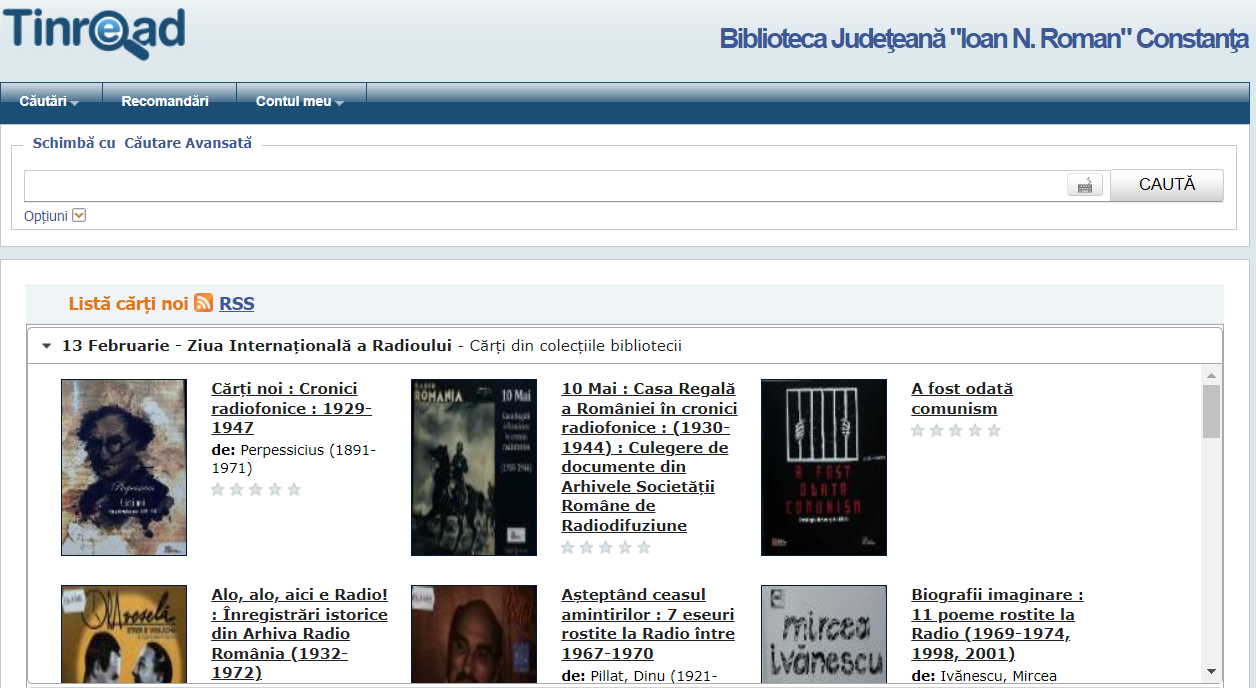Rate 'A fost odată comunism' with fifth star
1256x688 pixels.
click(994, 431)
